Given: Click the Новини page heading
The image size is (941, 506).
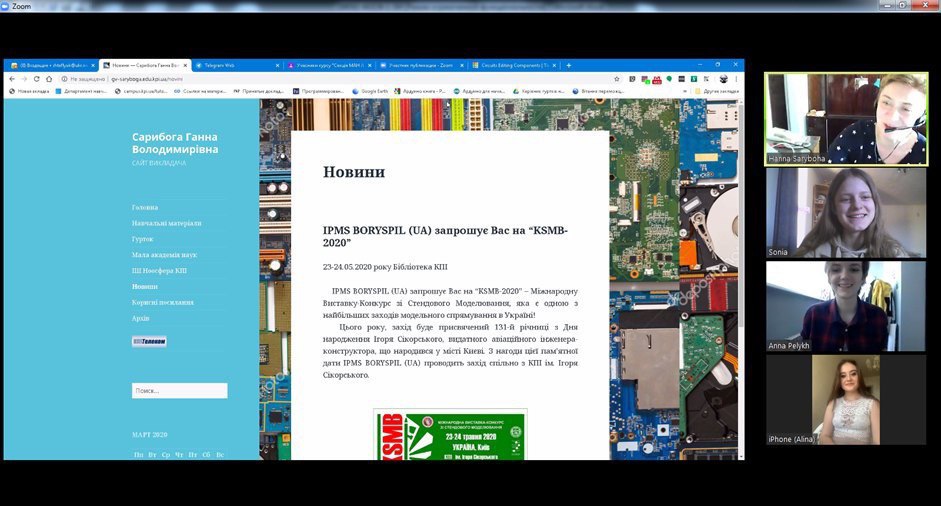Looking at the screenshot, I should 353,172.
